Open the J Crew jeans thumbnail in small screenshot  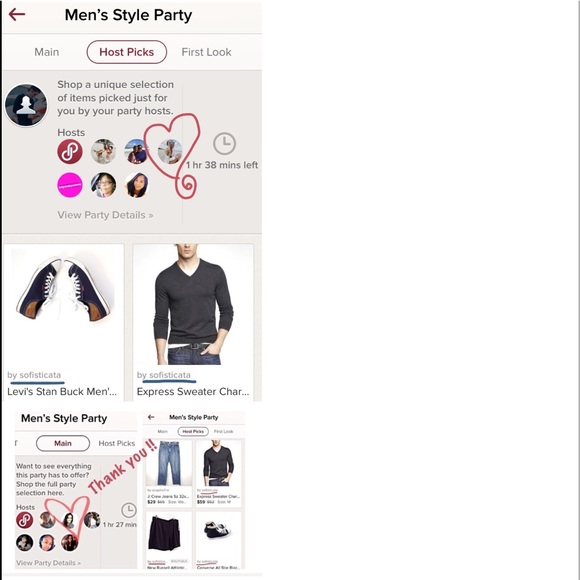point(169,463)
